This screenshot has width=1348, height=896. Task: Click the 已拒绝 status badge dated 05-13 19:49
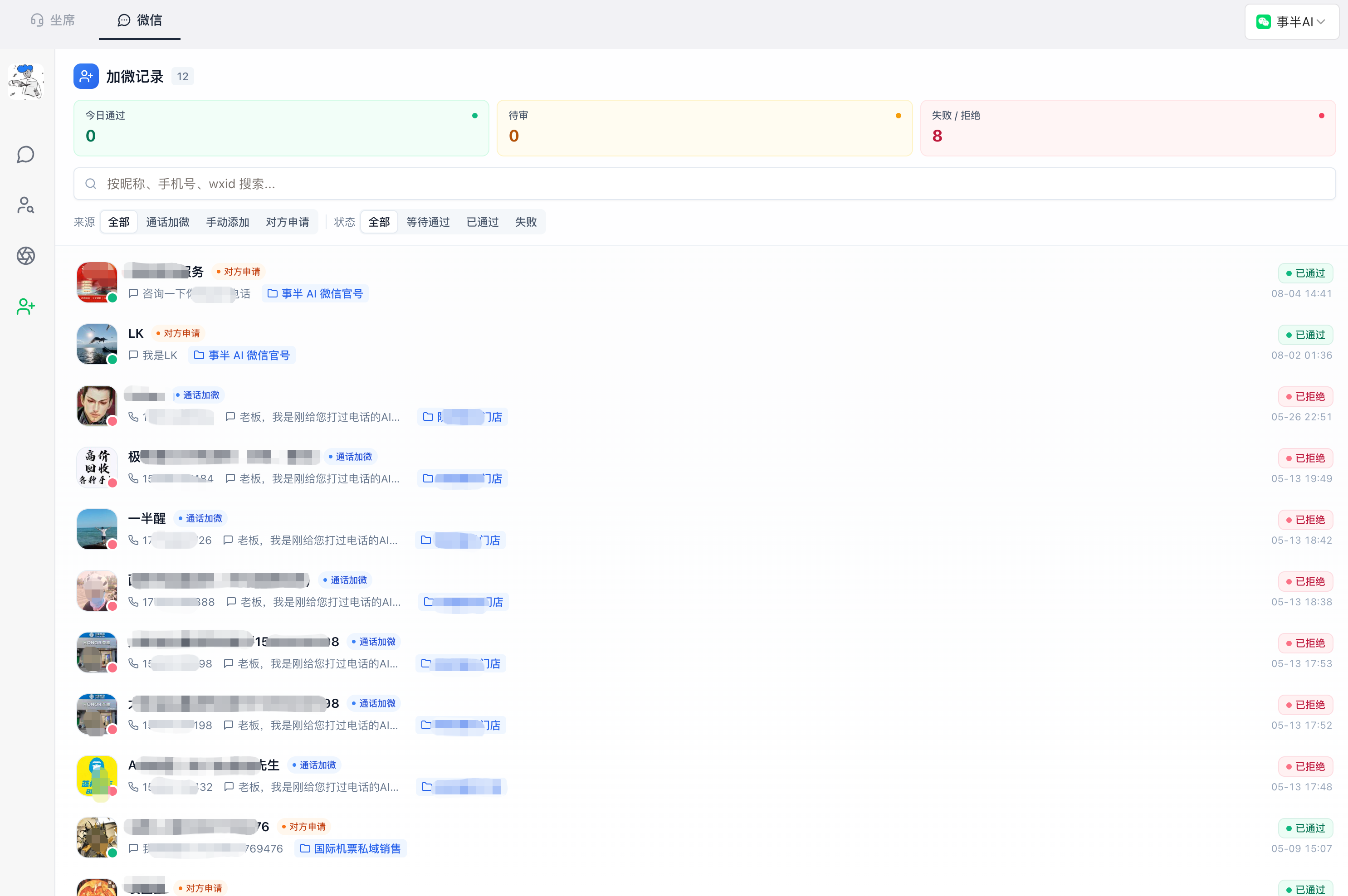coord(1305,458)
